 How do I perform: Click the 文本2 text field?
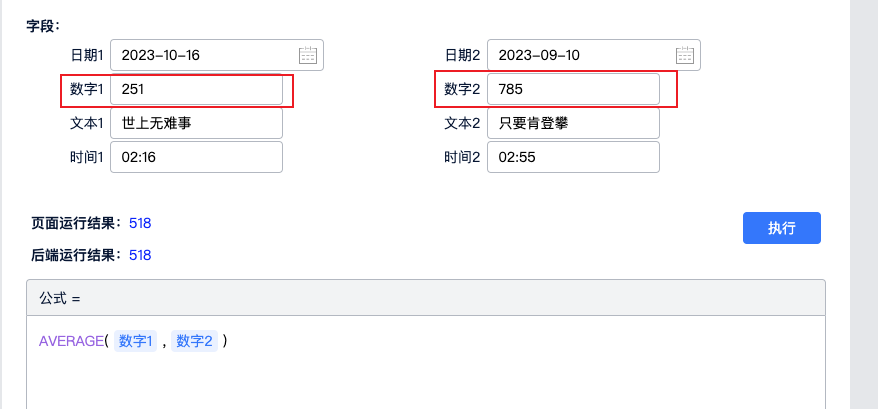coord(572,123)
